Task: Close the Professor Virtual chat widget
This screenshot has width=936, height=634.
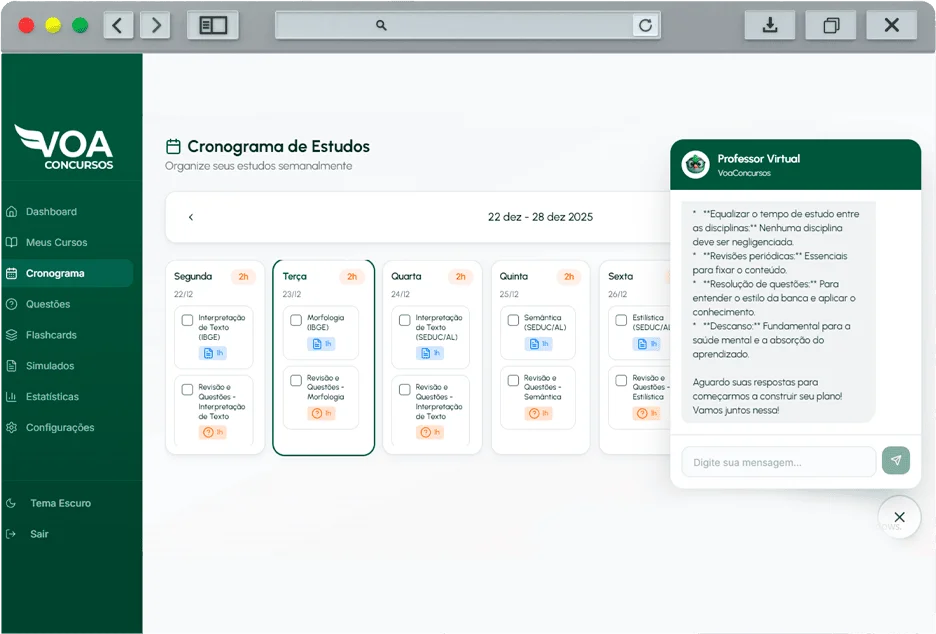Action: (899, 517)
